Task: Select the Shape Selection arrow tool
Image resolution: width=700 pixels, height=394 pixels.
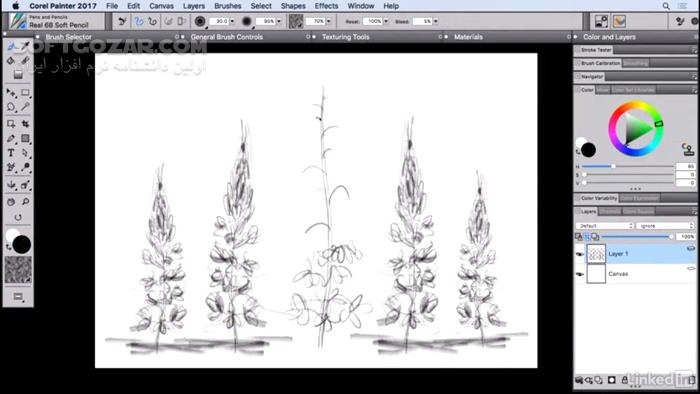Action: pyautogui.click(x=25, y=153)
